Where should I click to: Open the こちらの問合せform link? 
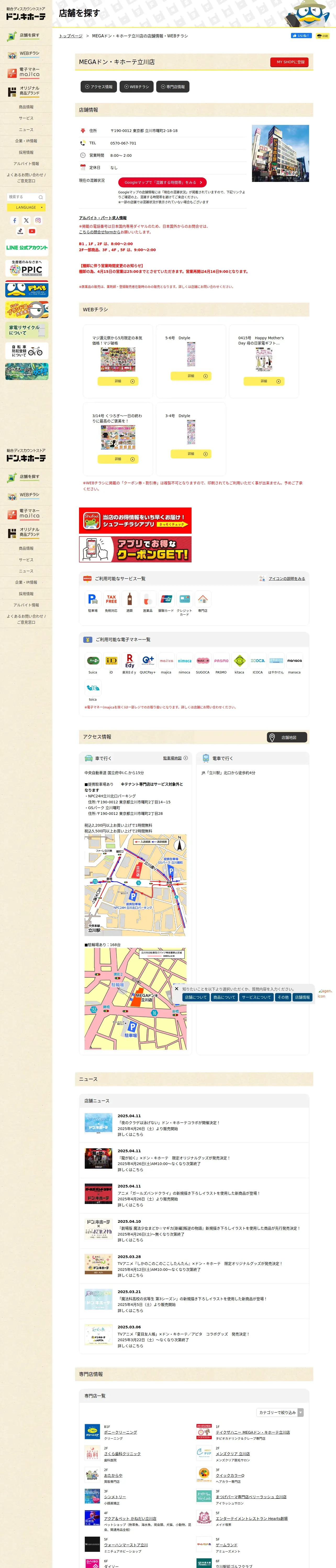(99, 232)
